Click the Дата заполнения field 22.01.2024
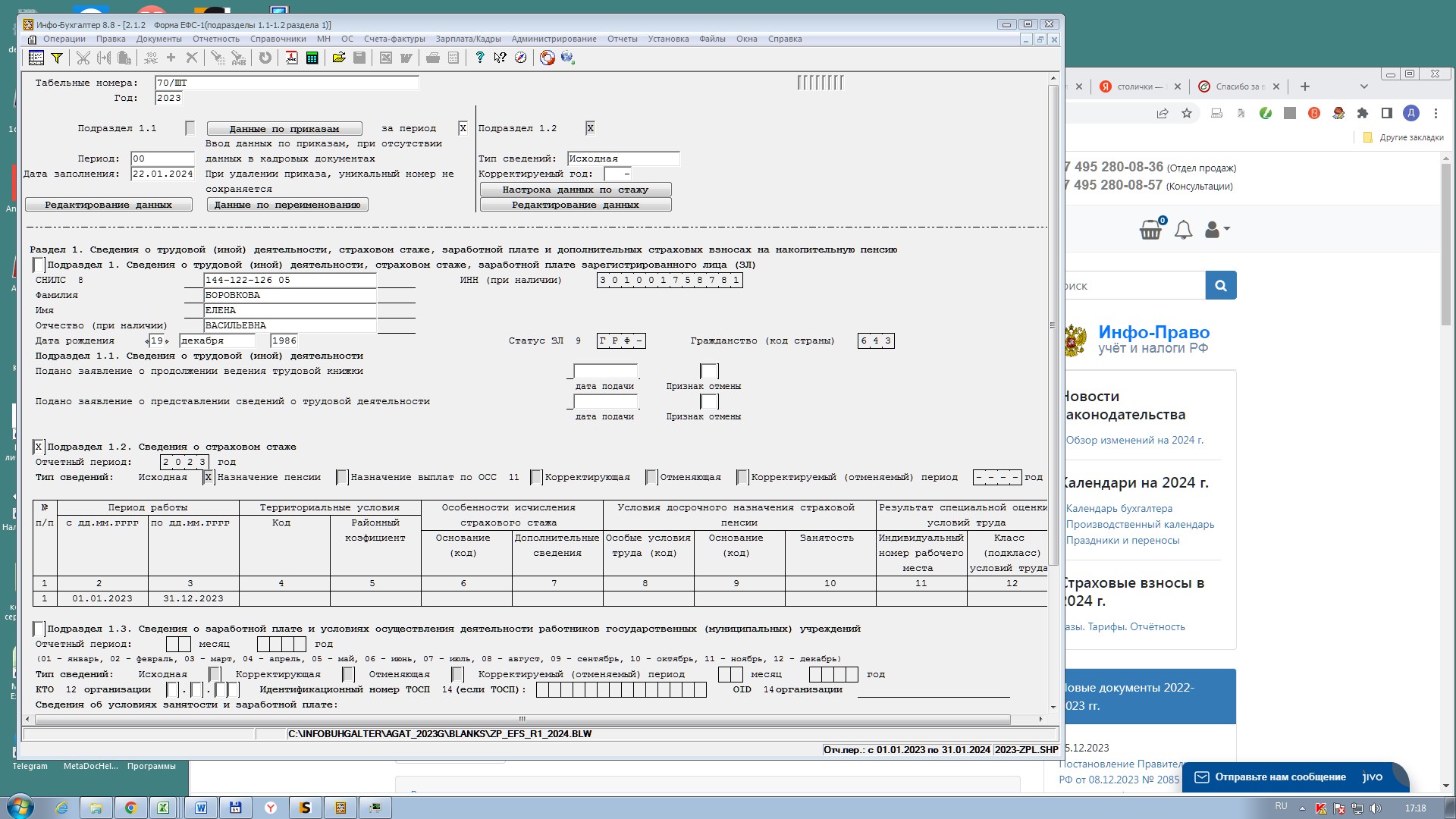 (x=163, y=174)
